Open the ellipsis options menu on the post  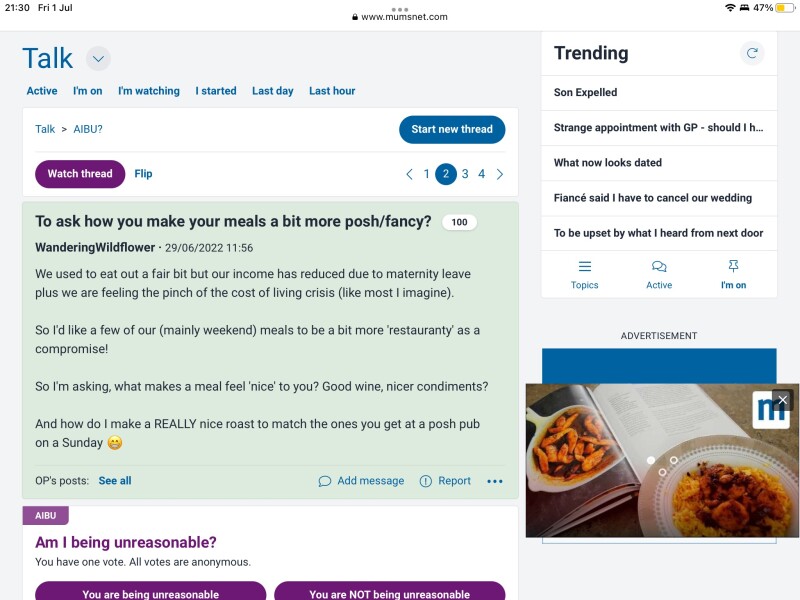[495, 481]
